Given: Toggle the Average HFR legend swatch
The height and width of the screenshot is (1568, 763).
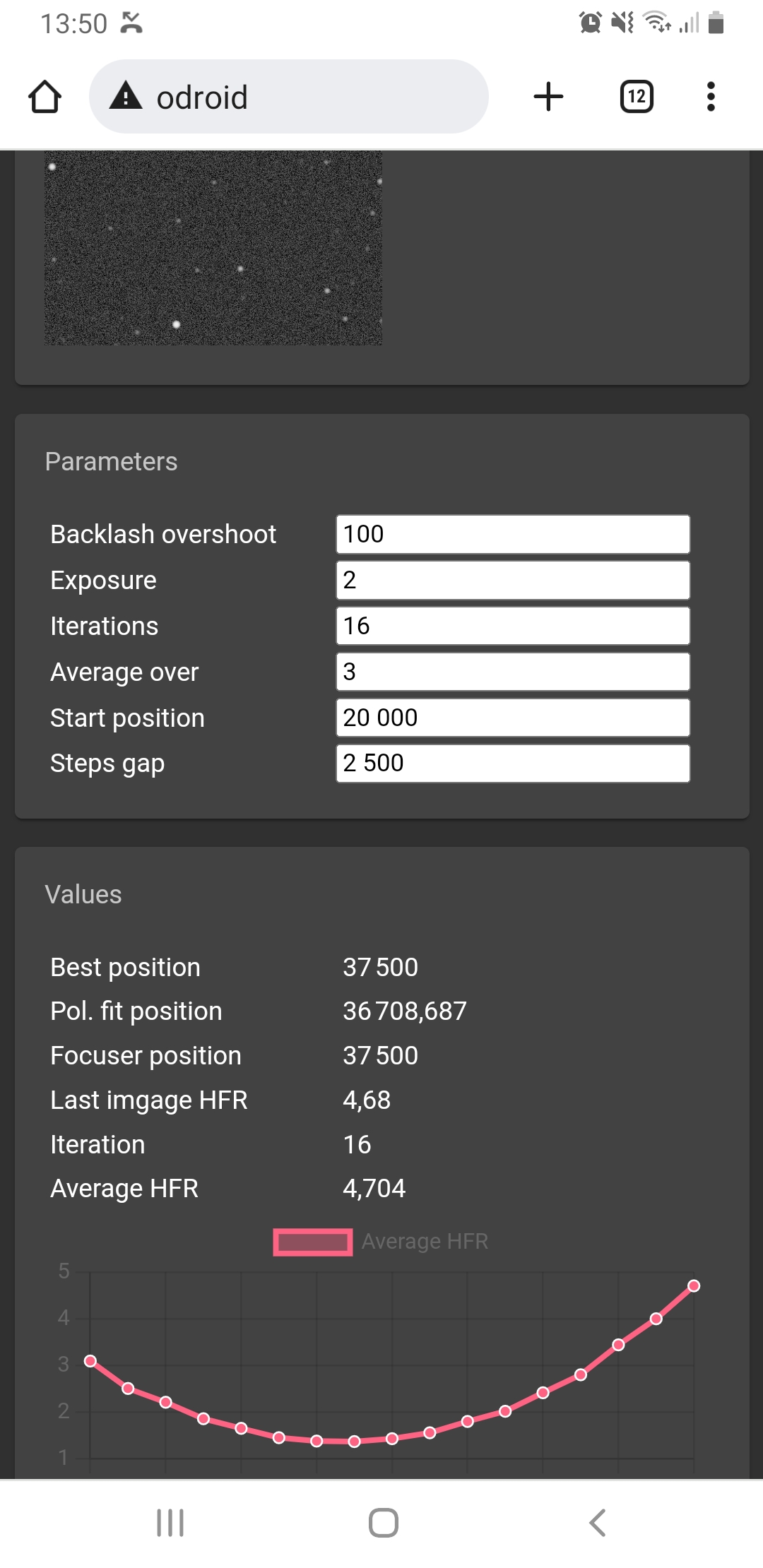Looking at the screenshot, I should 313,1242.
